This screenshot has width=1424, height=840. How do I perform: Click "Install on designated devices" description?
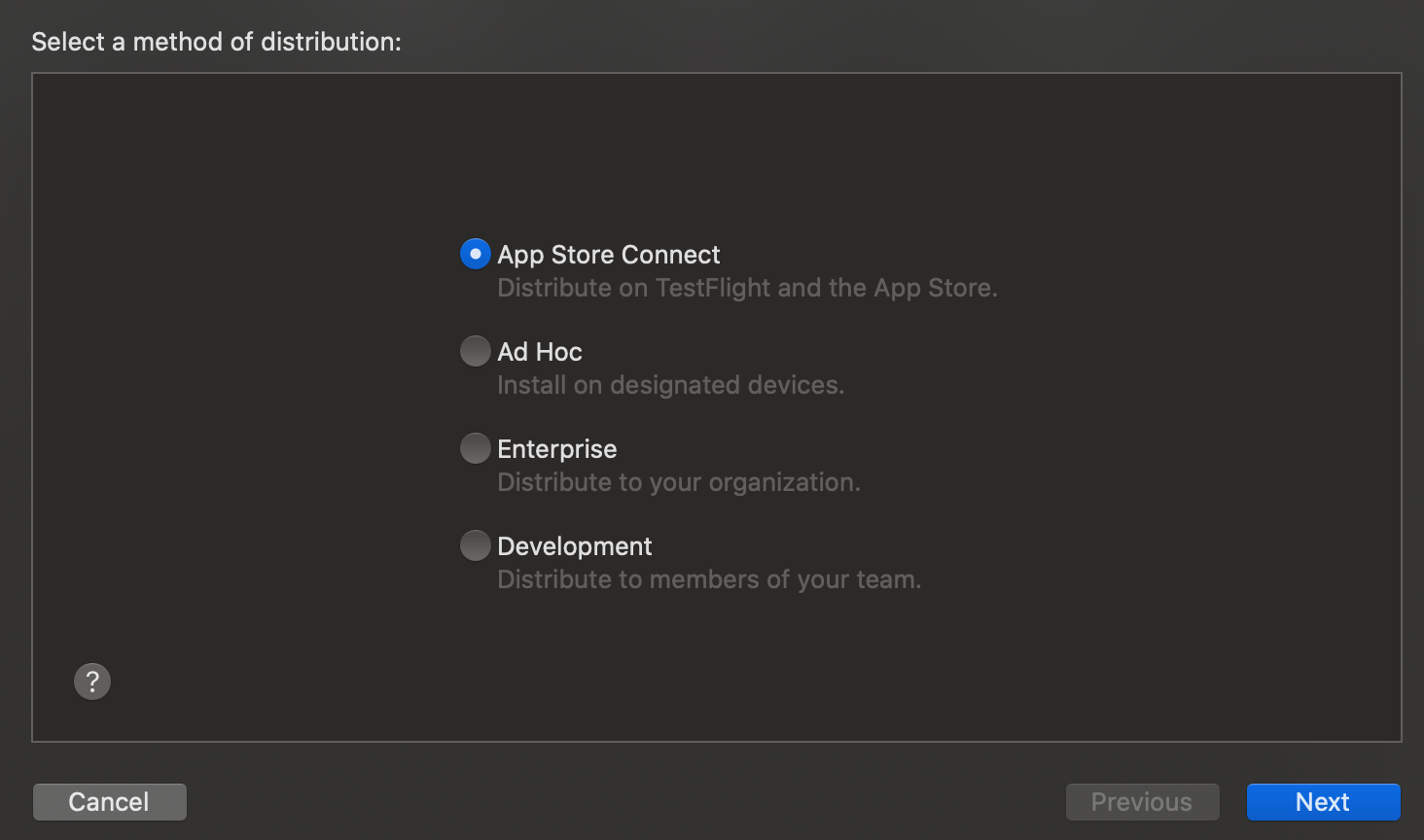[670, 386]
